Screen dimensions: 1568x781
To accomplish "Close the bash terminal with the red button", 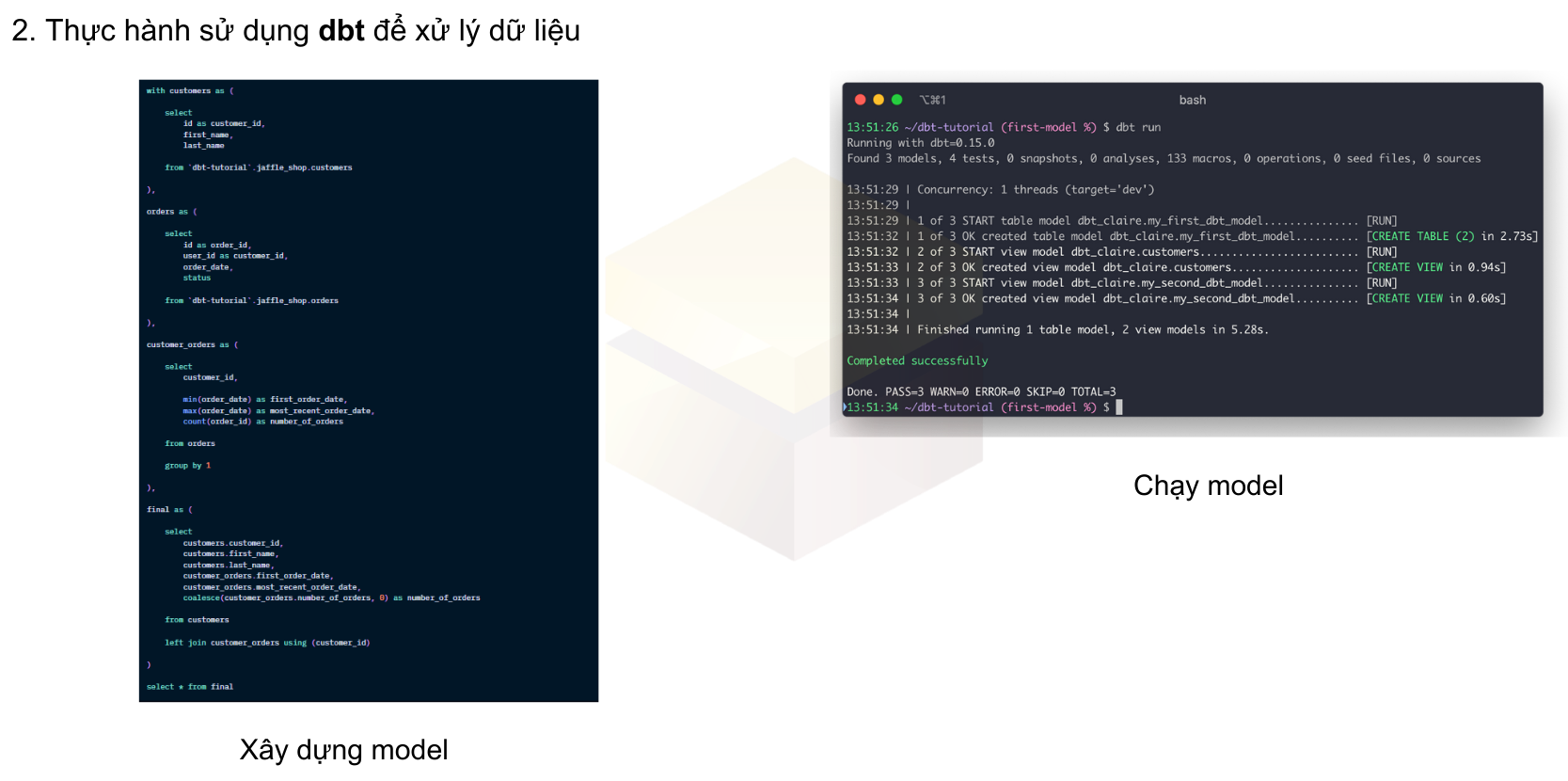I will pyautogui.click(x=860, y=100).
